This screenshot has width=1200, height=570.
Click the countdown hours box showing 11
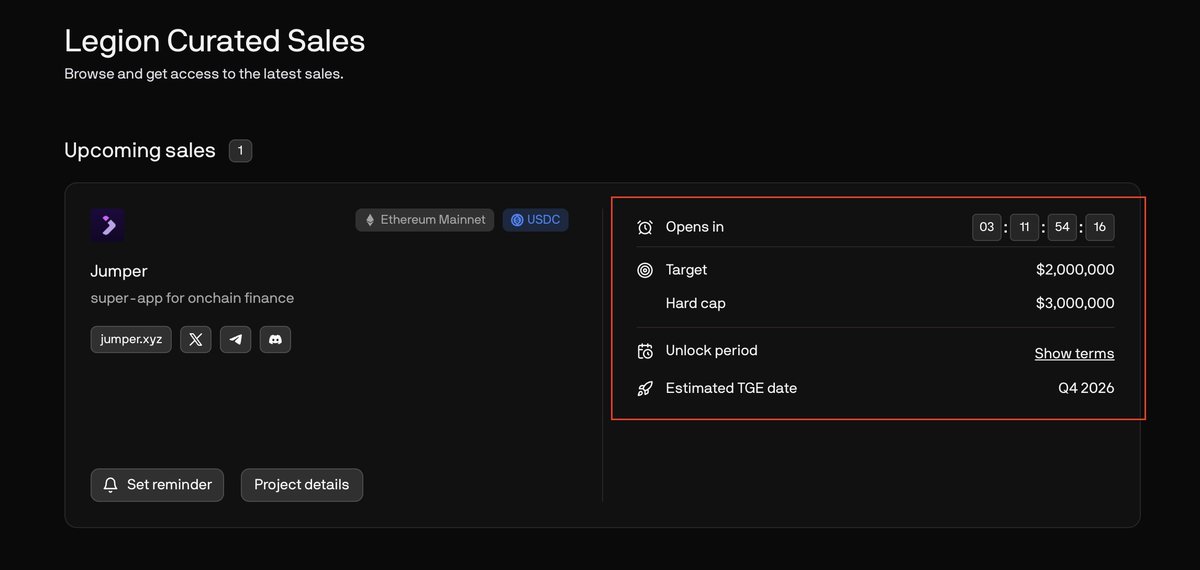(1025, 227)
